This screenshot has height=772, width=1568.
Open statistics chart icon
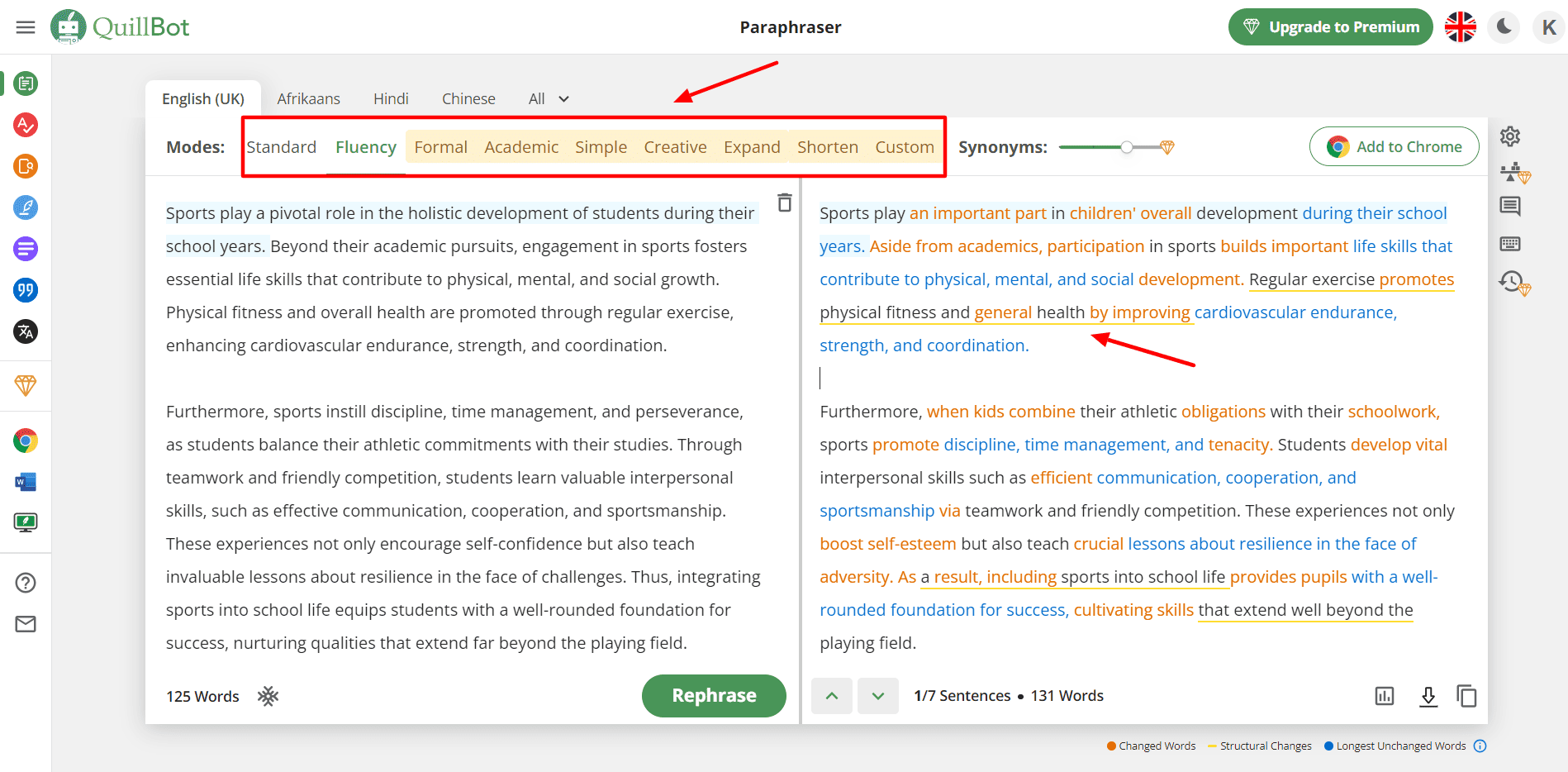pyautogui.click(x=1385, y=696)
